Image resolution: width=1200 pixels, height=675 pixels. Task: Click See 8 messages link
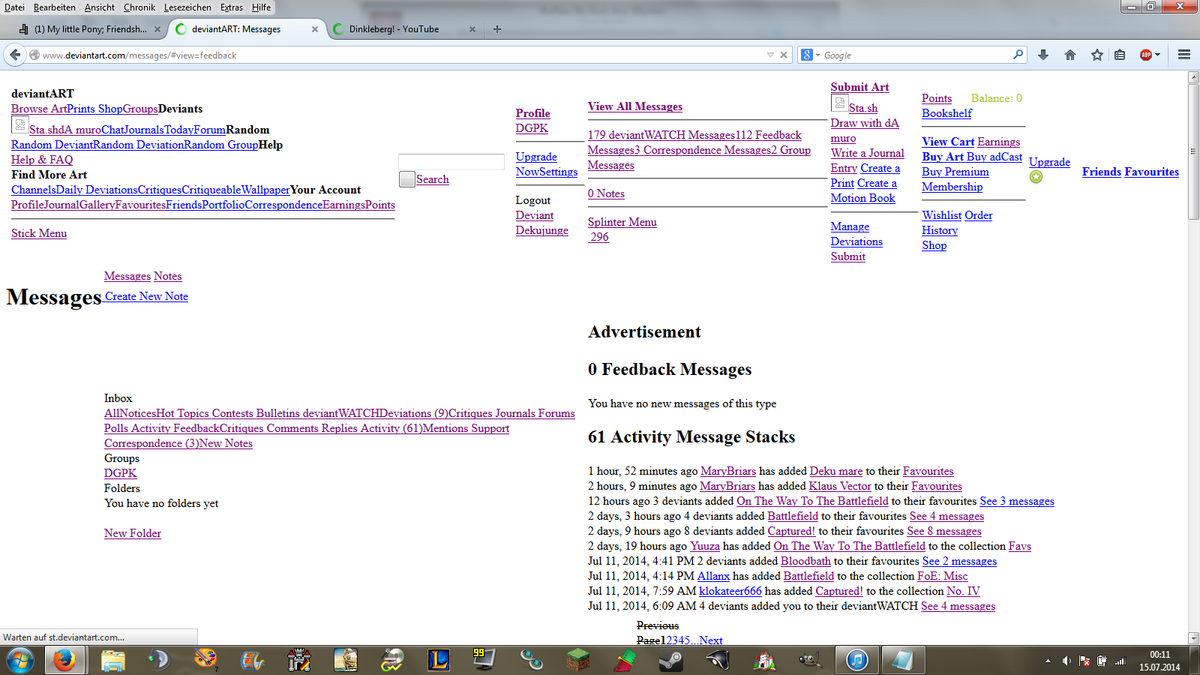pos(944,531)
